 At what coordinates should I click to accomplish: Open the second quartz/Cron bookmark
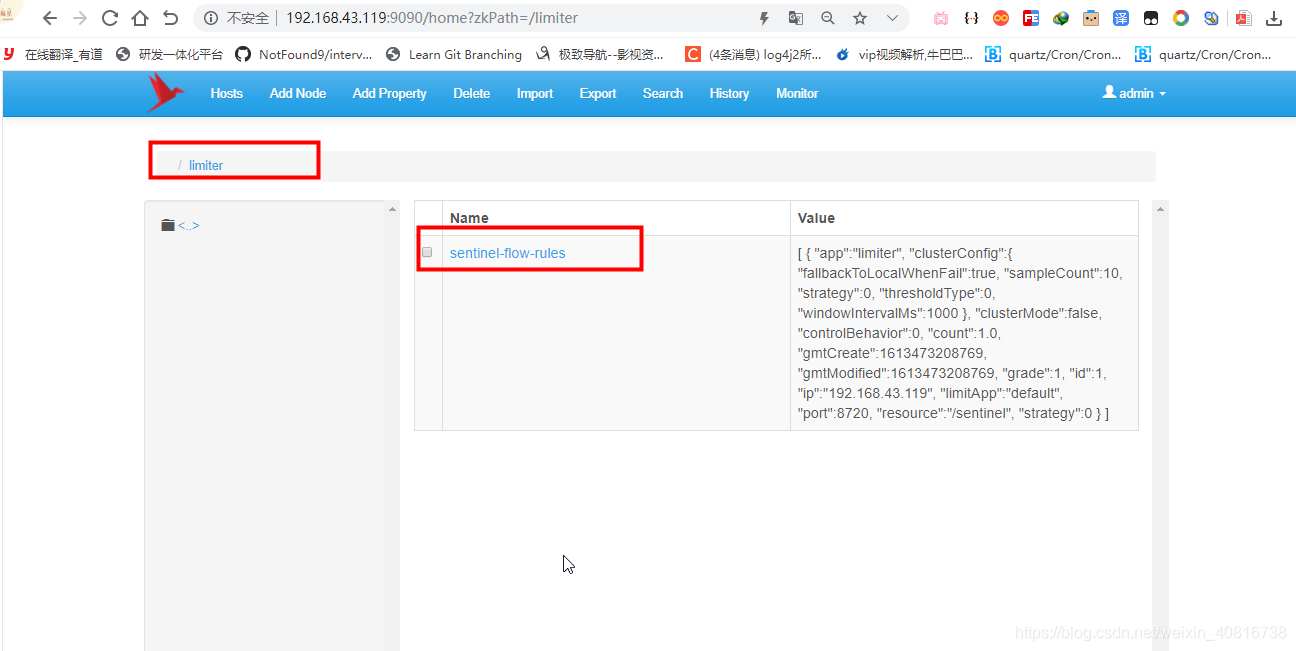[x=1204, y=55]
